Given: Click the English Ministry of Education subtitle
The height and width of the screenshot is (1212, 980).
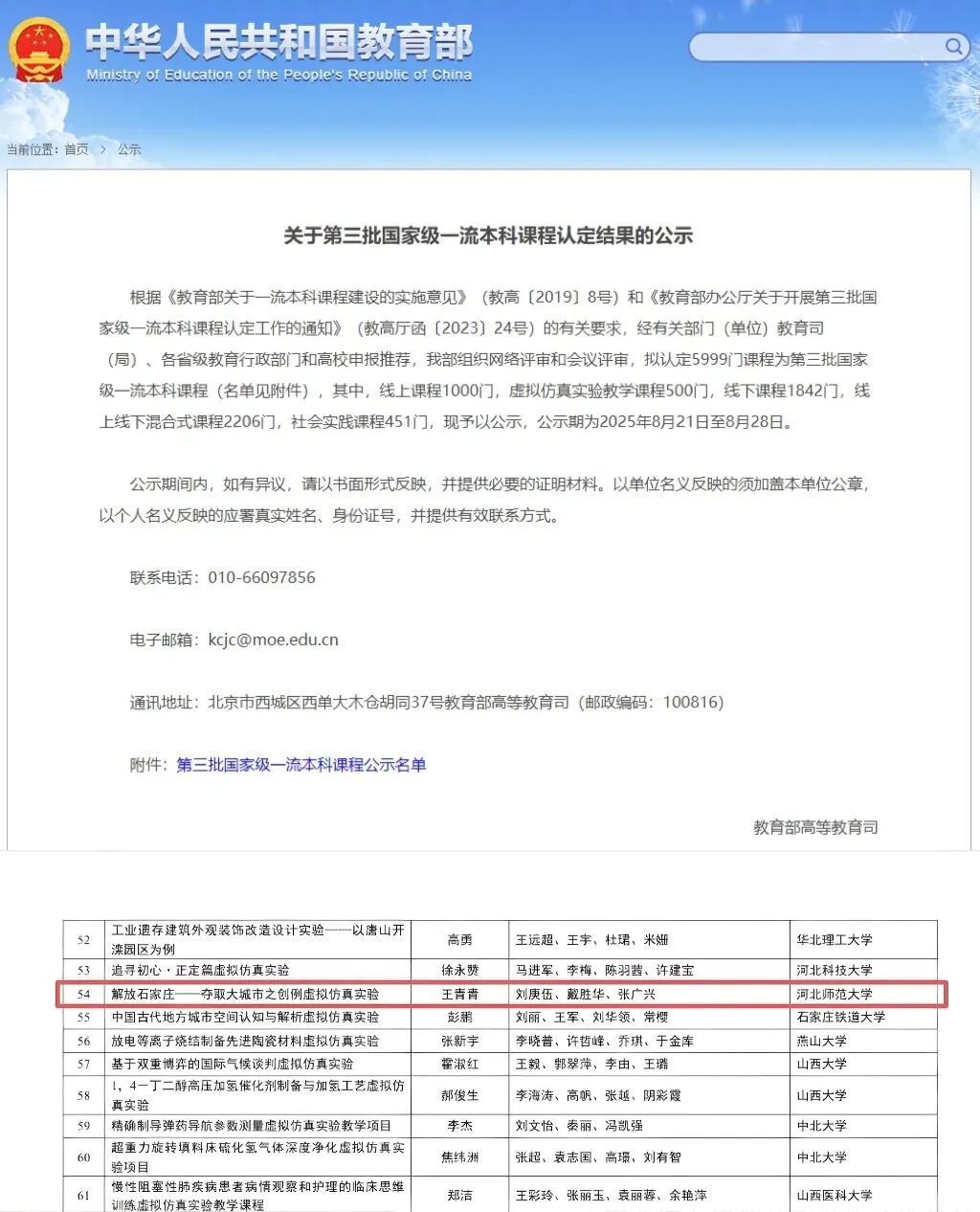Looking at the screenshot, I should pyautogui.click(x=278, y=75).
